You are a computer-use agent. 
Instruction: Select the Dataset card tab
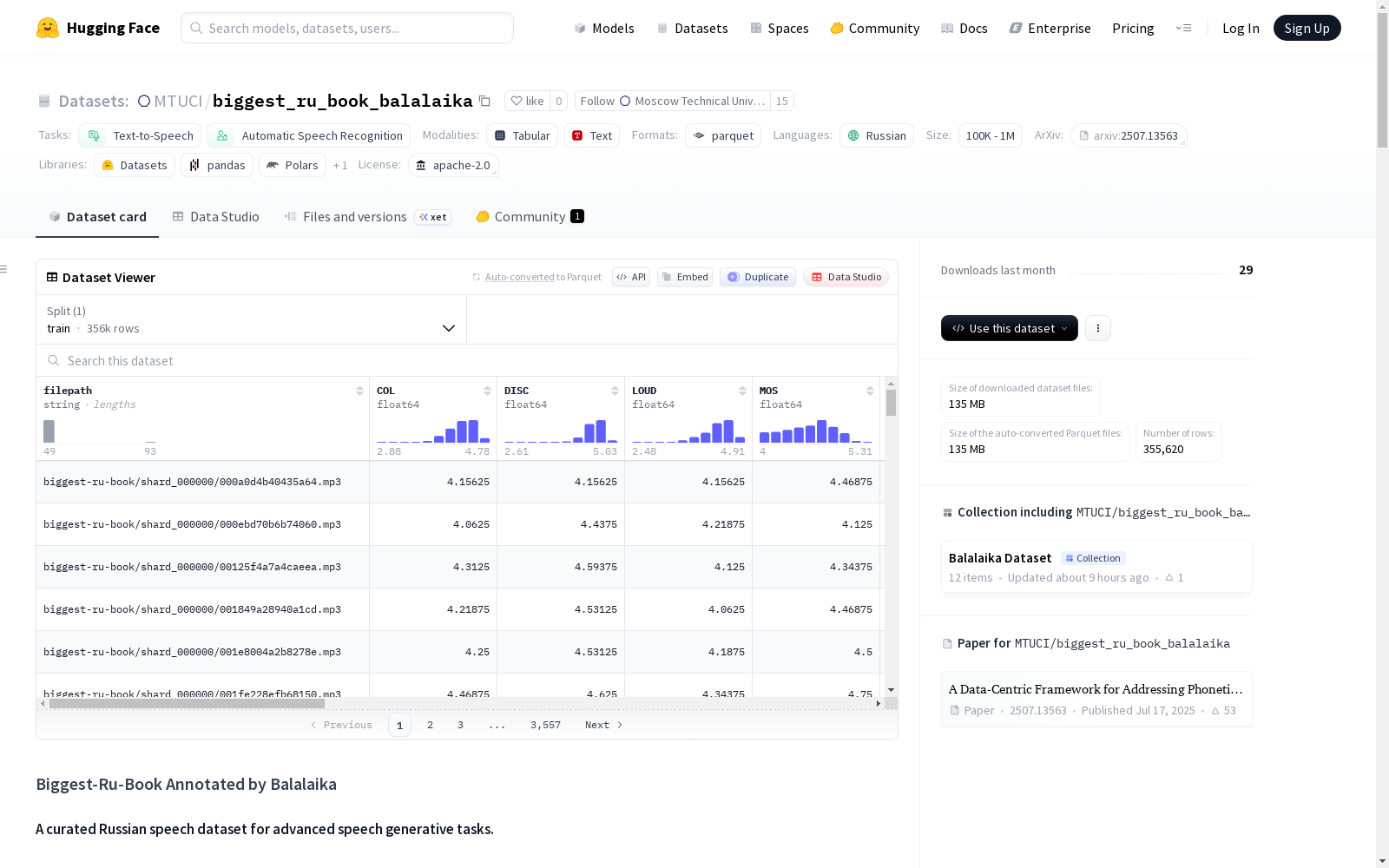[97, 217]
